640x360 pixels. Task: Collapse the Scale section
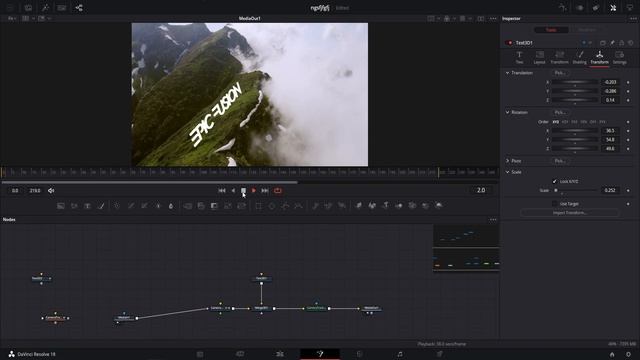tap(507, 172)
